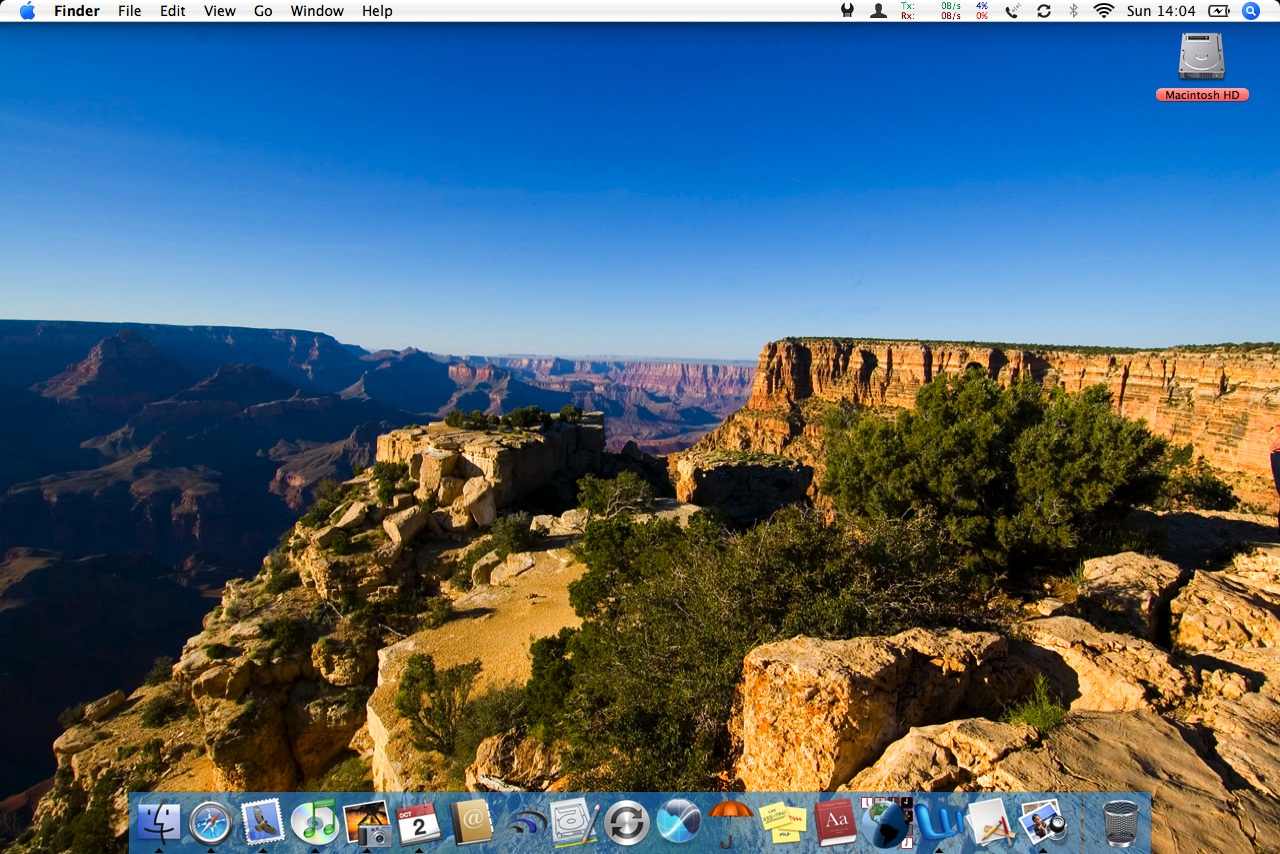Open Dictionary from the Dock
Viewport: 1280px width, 854px height.
[x=836, y=823]
